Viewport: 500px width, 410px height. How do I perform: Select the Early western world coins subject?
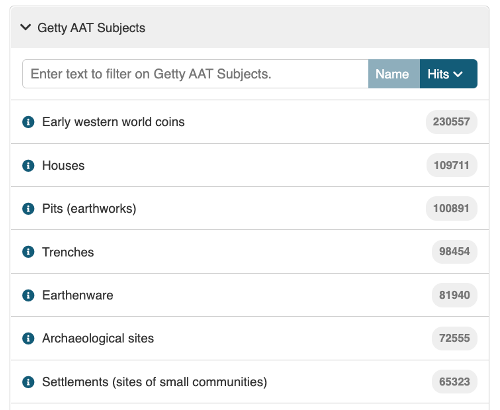pos(113,122)
